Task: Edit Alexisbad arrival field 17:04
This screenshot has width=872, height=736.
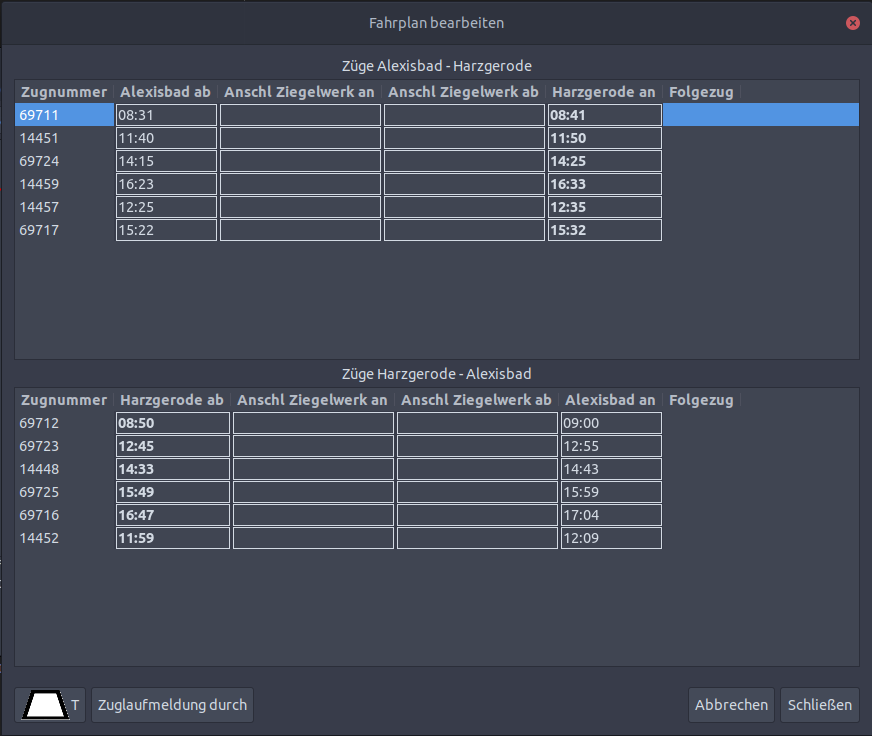Action: (611, 515)
